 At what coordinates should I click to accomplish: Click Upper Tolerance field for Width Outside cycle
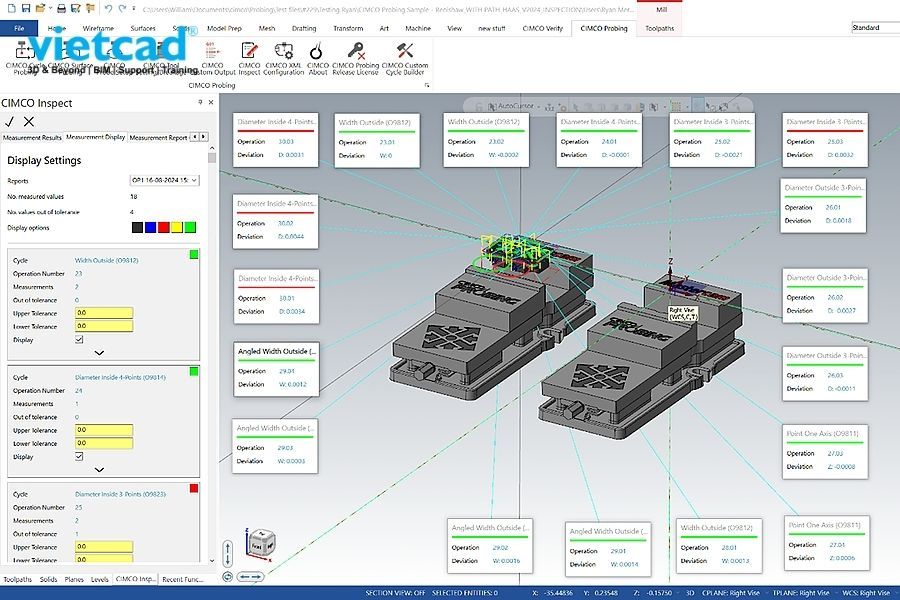[x=104, y=313]
